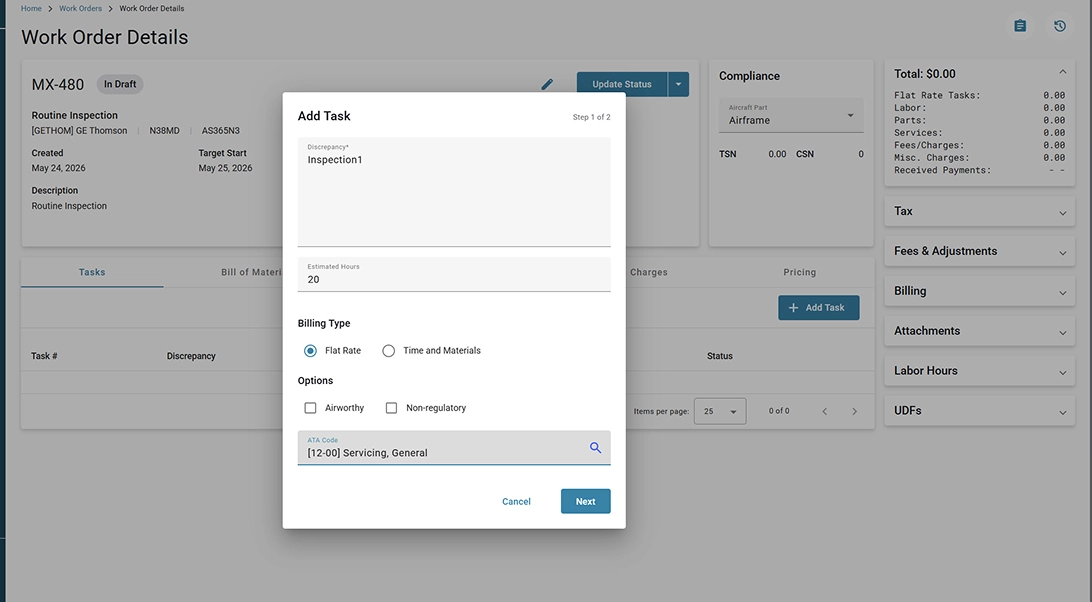Expand the Attachments section
The image size is (1092, 602).
click(979, 331)
